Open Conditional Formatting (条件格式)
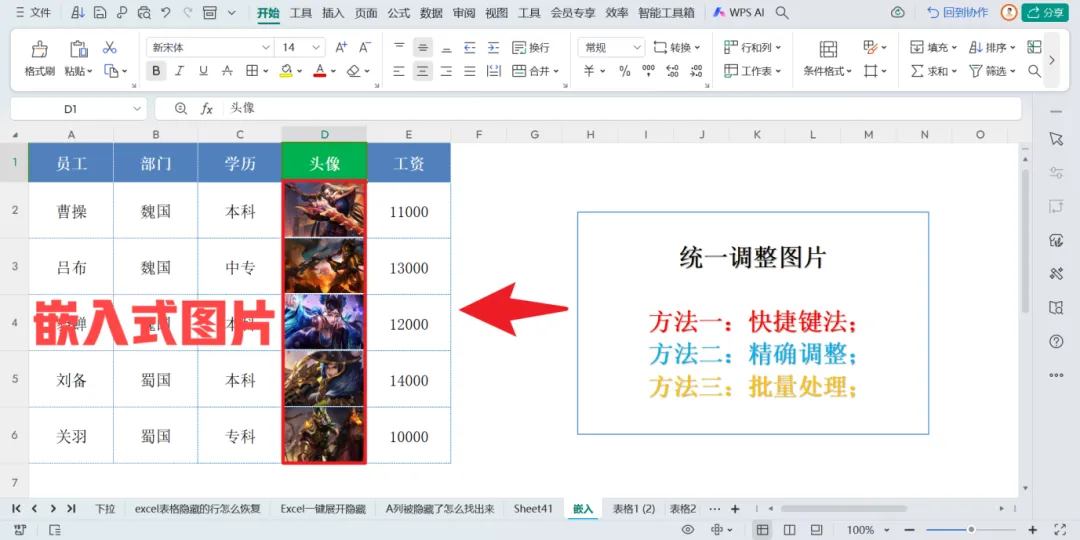The width and height of the screenshot is (1080, 540). coord(828,58)
